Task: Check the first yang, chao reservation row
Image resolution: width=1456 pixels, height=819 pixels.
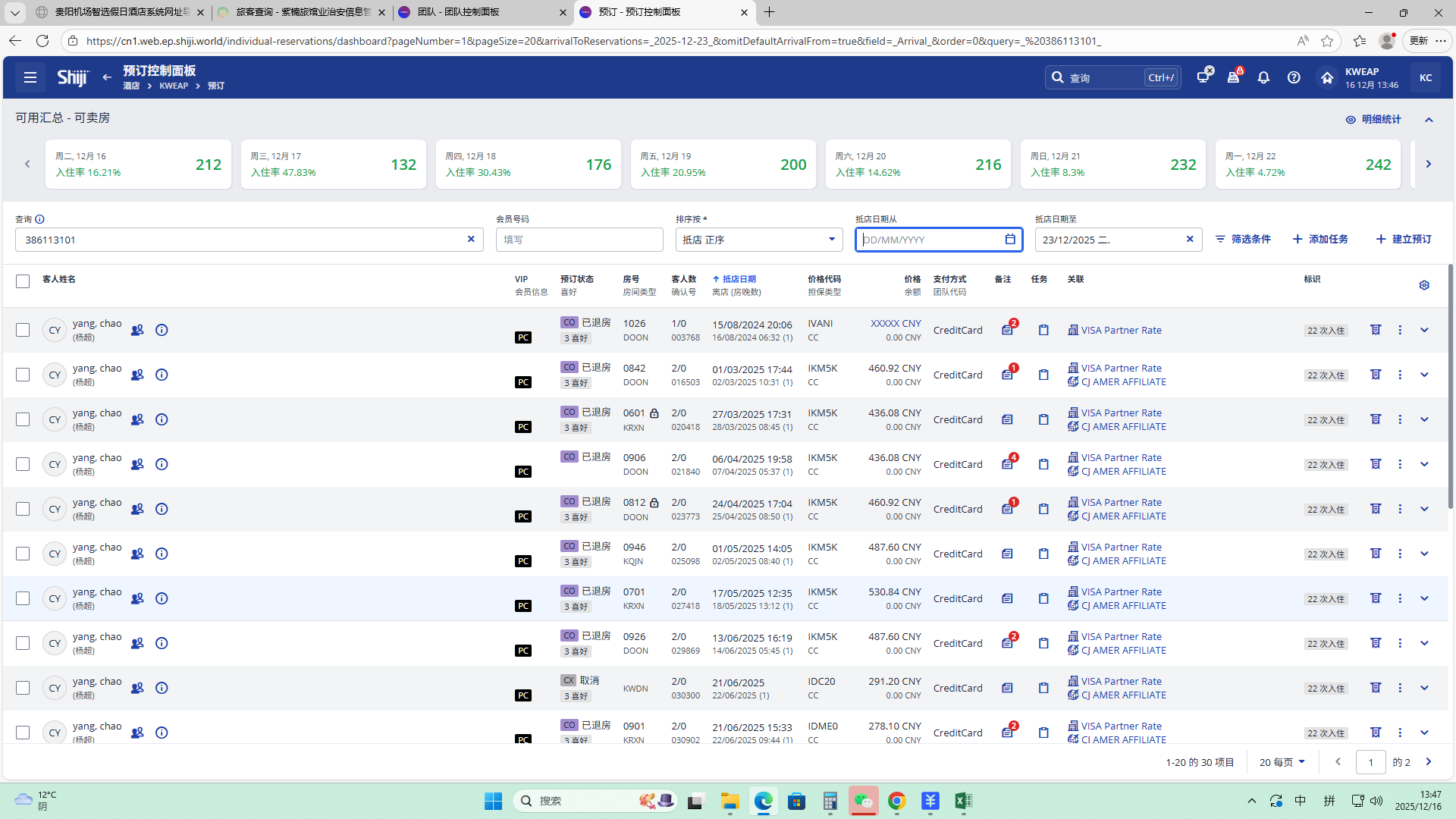Action: [x=23, y=330]
